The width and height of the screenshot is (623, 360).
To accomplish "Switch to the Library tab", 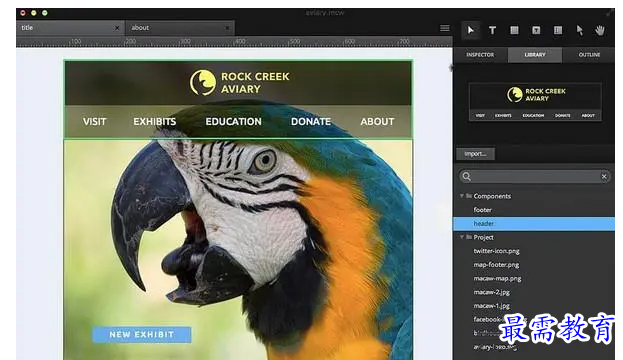I will [x=535, y=55].
